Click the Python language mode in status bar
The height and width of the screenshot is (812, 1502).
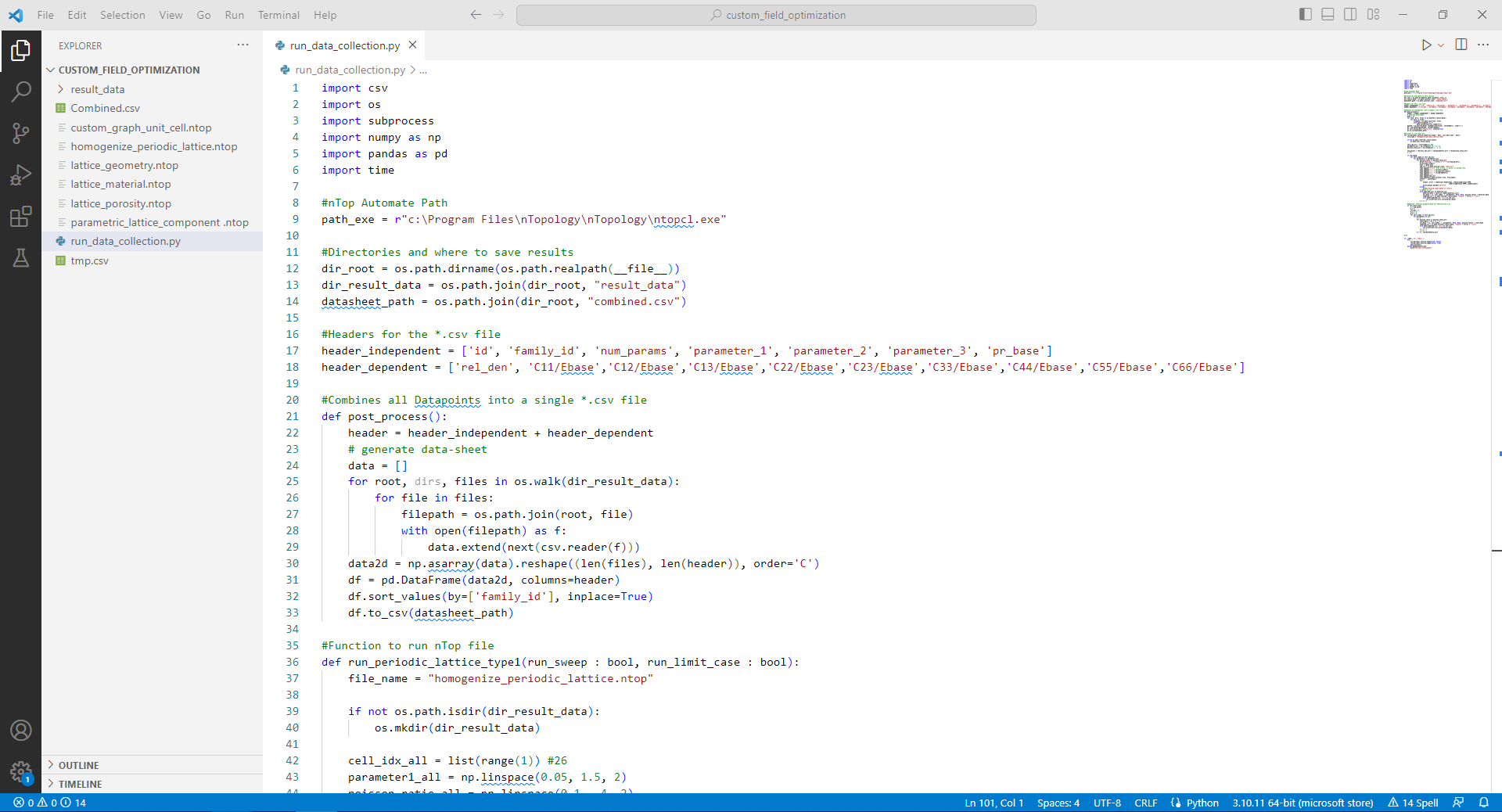click(x=1195, y=803)
